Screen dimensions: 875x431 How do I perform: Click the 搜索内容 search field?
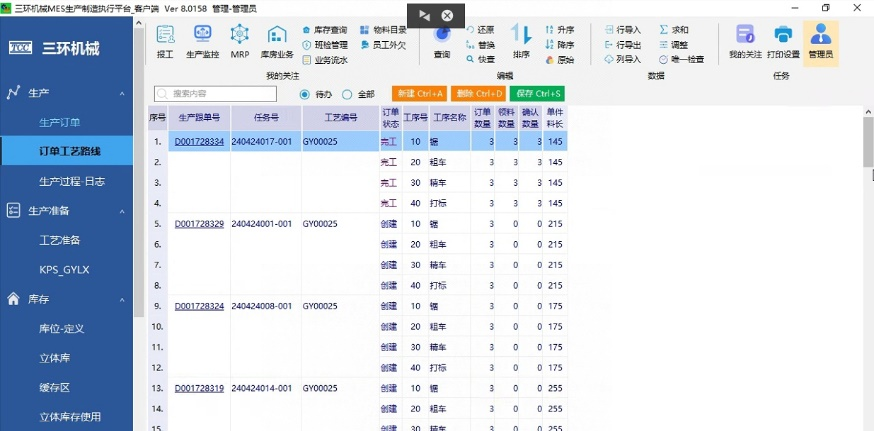pyautogui.click(x=215, y=94)
